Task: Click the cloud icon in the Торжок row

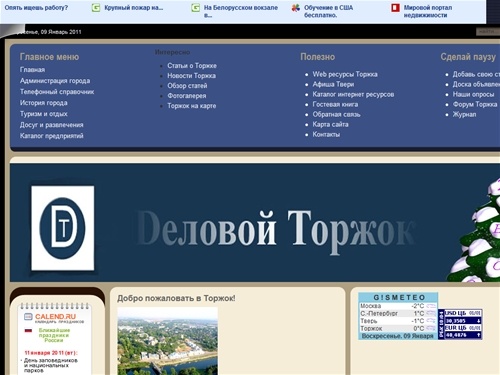Action: [431, 329]
